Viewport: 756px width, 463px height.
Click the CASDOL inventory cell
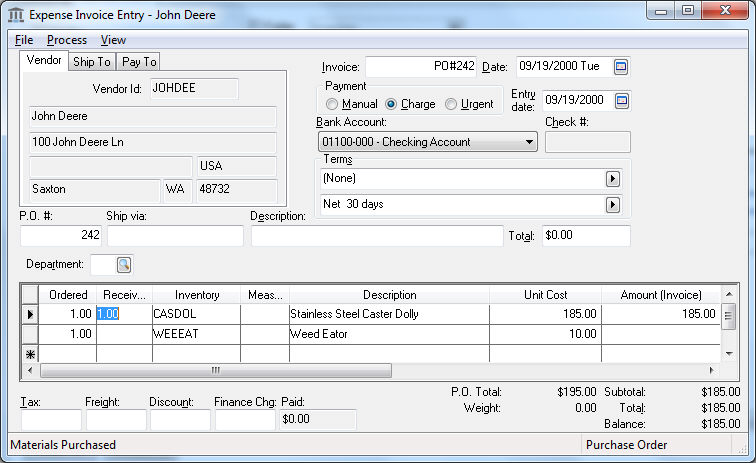coord(196,314)
